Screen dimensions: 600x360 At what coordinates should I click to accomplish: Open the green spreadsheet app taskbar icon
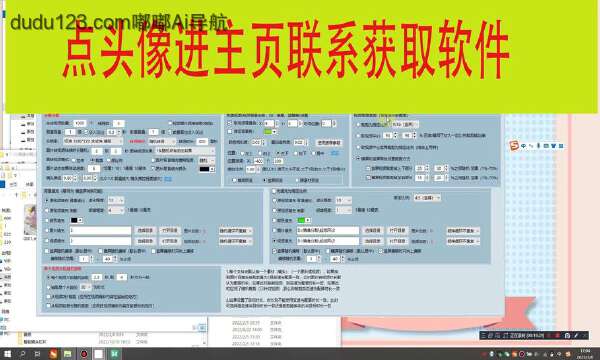[114, 354]
